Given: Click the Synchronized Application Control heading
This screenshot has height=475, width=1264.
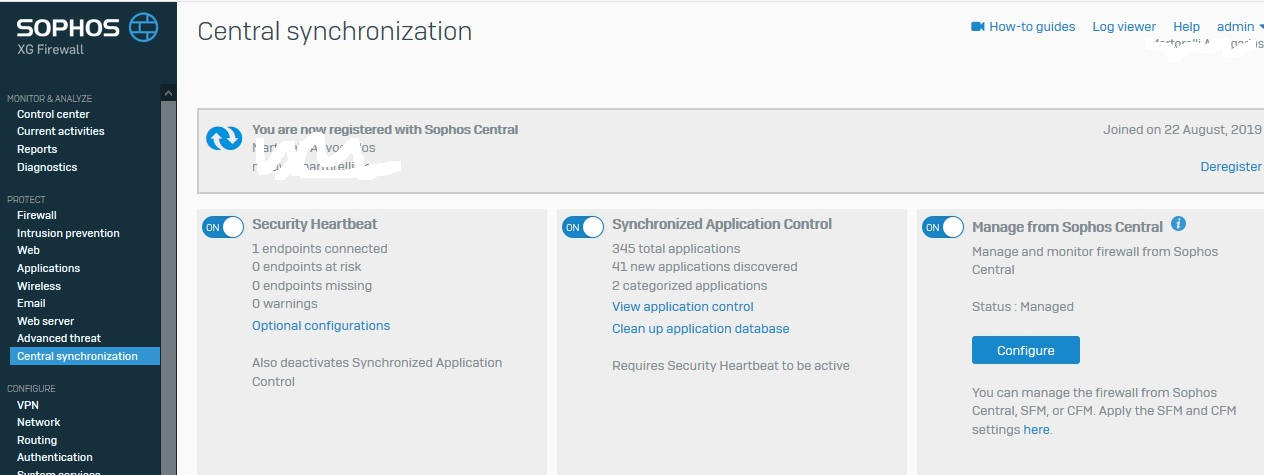Looking at the screenshot, I should (x=722, y=225).
